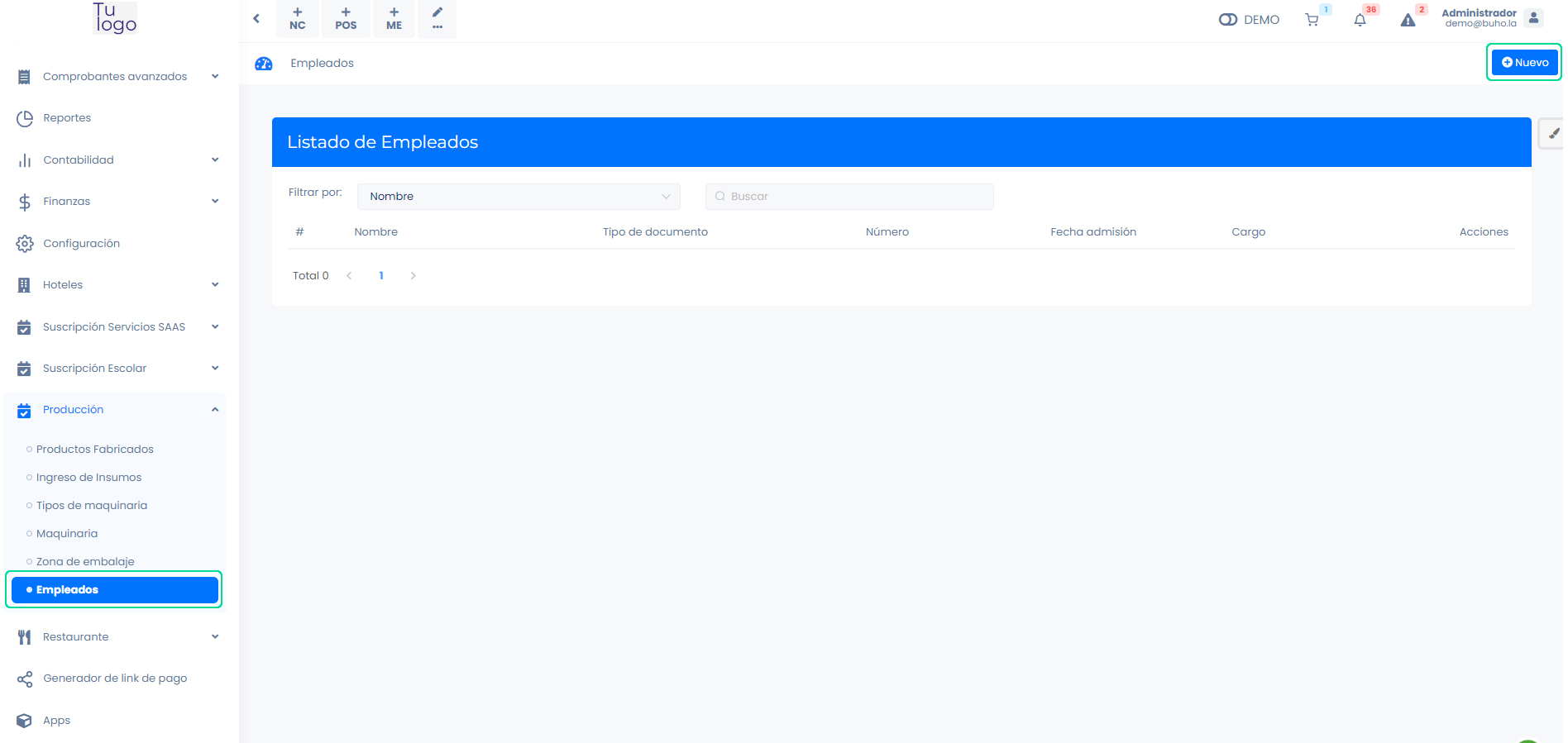Collapse sidebar with the left arrow icon

[x=256, y=18]
